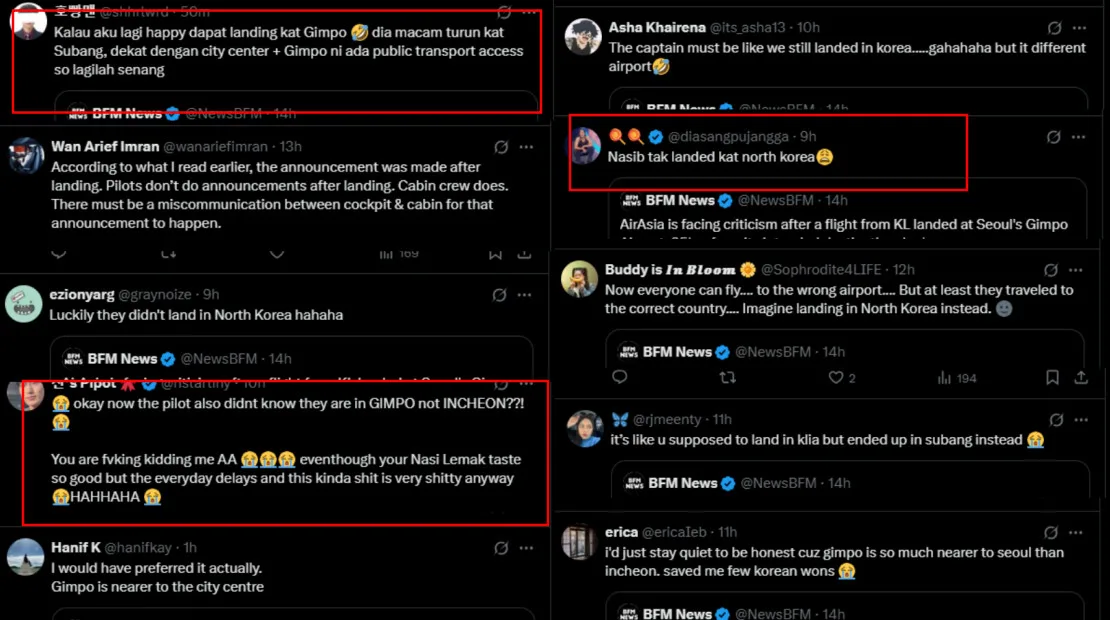Open more options menu on @rjmeenty's tweet
Viewport: 1110px width, 620px height.
[1082, 420]
